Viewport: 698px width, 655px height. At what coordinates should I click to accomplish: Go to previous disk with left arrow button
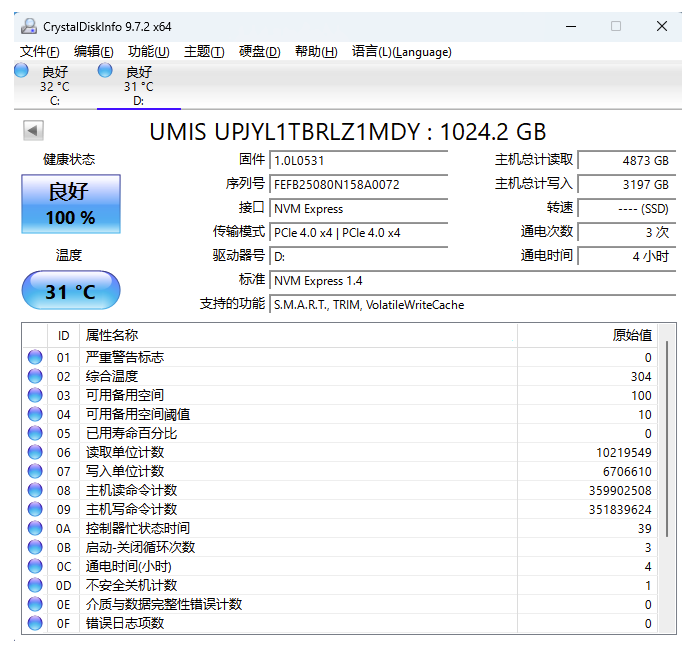pyautogui.click(x=33, y=130)
